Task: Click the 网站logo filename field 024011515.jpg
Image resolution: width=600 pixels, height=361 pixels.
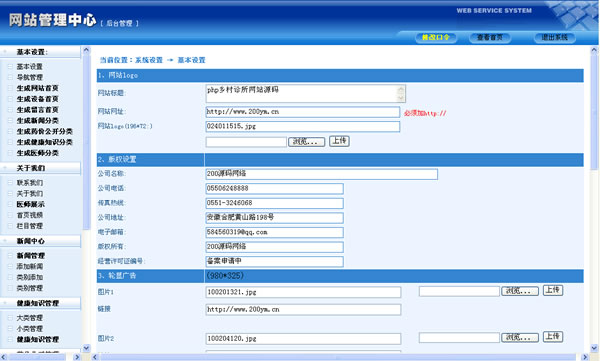Action: [x=303, y=126]
